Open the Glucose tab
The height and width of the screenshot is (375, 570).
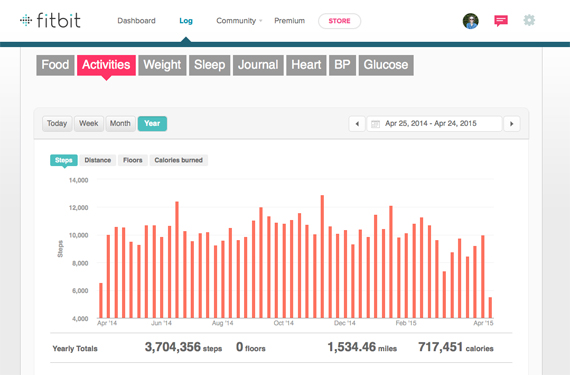click(386, 65)
